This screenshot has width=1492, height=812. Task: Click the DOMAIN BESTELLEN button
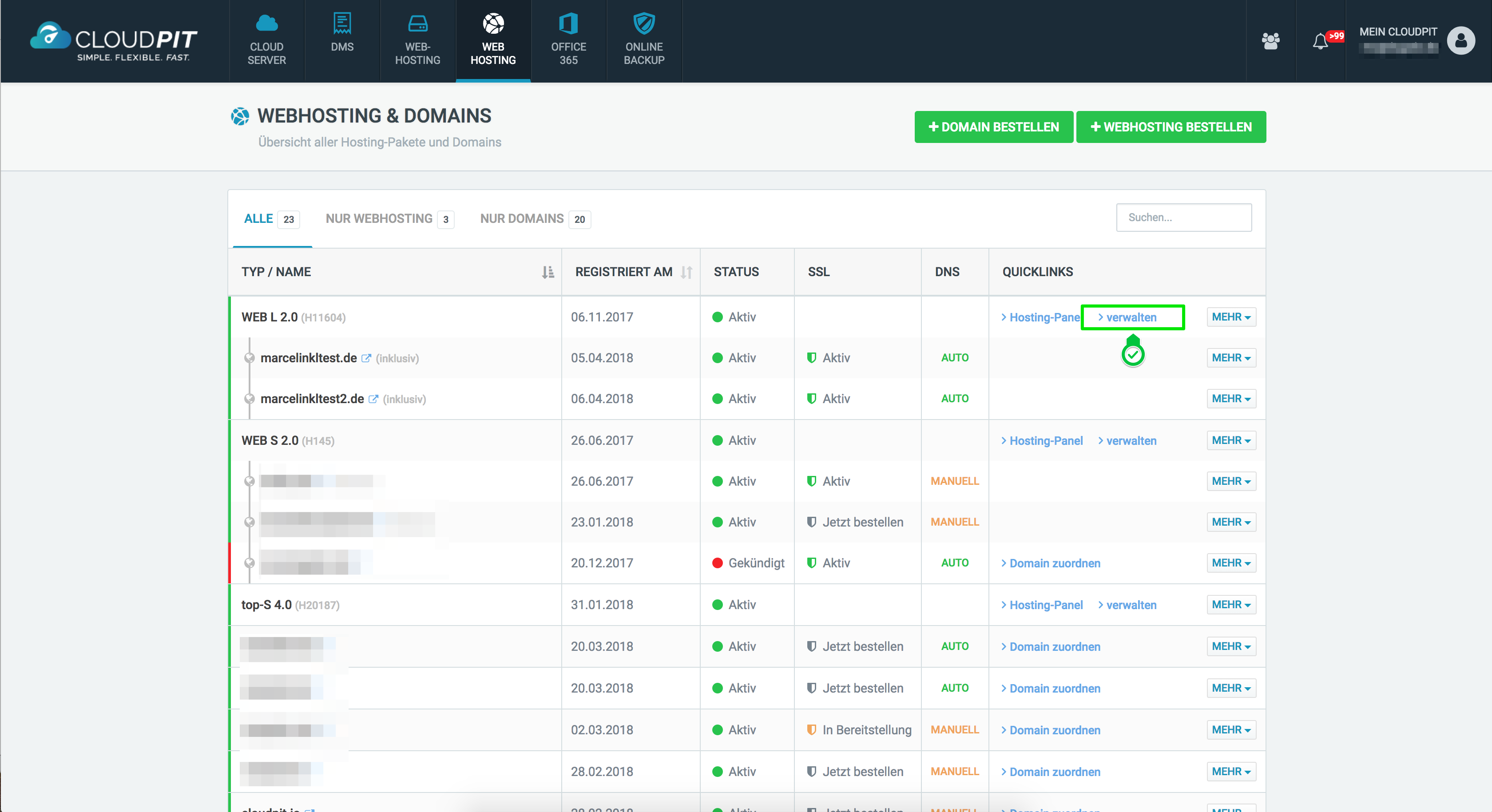click(x=993, y=127)
